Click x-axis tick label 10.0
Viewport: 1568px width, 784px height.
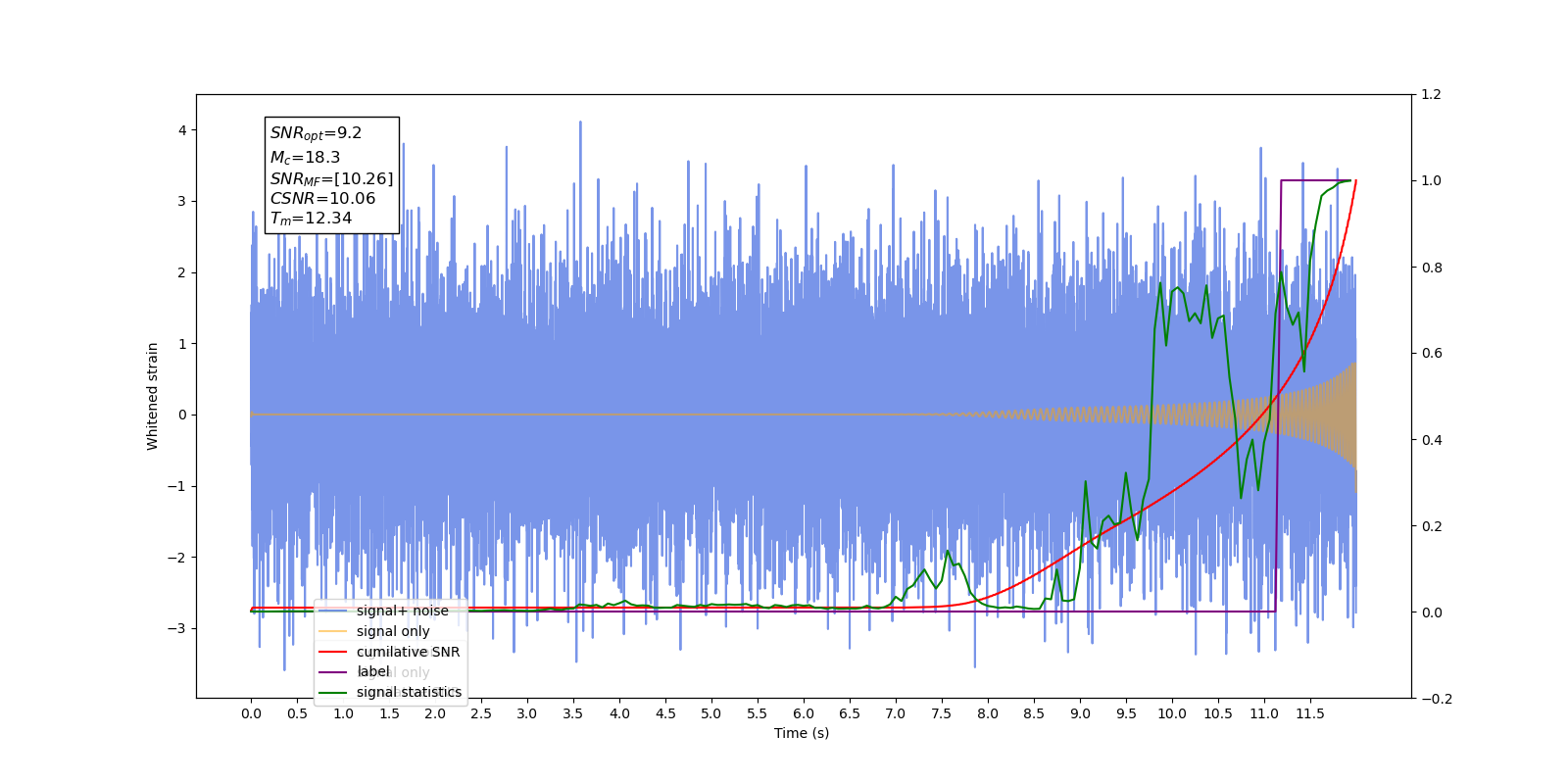point(1172,713)
